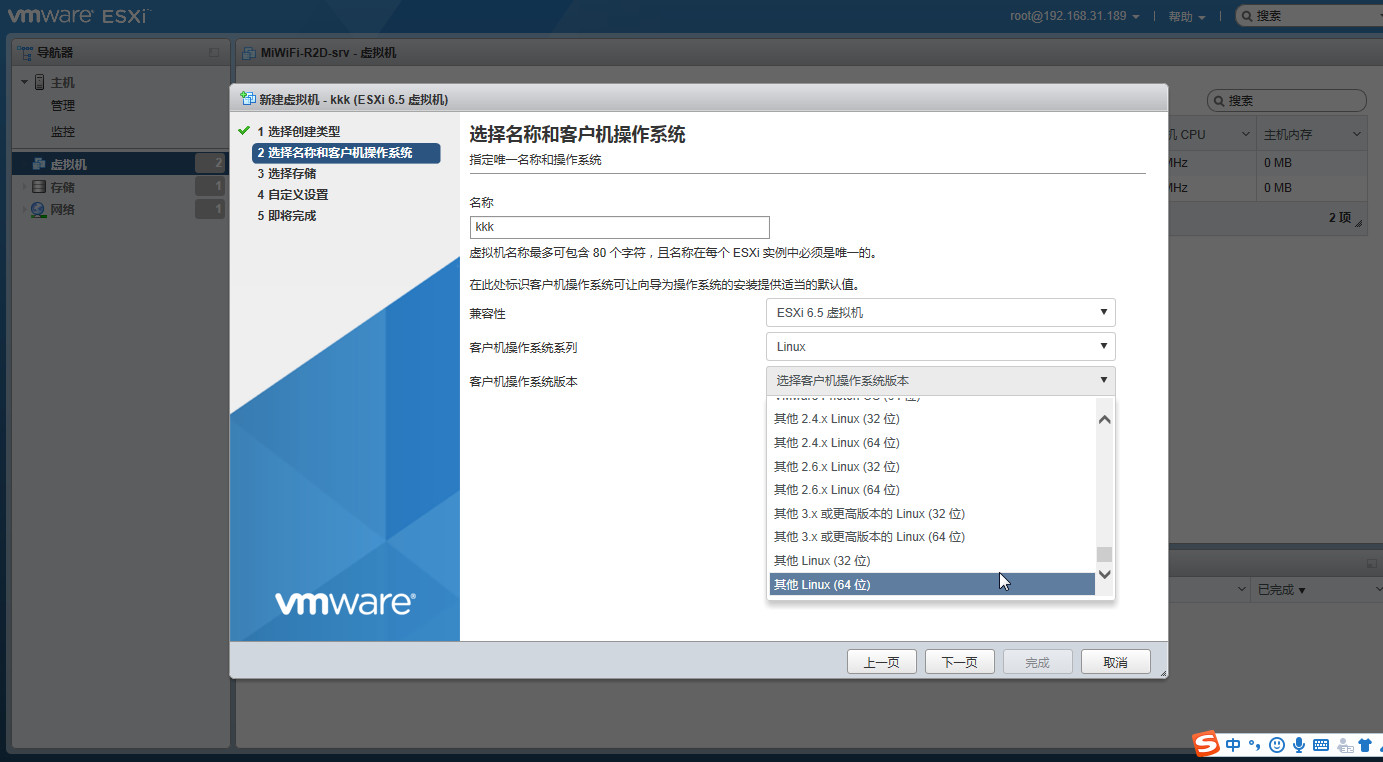Toggle Chinese/English input mode indicator

tap(1233, 745)
